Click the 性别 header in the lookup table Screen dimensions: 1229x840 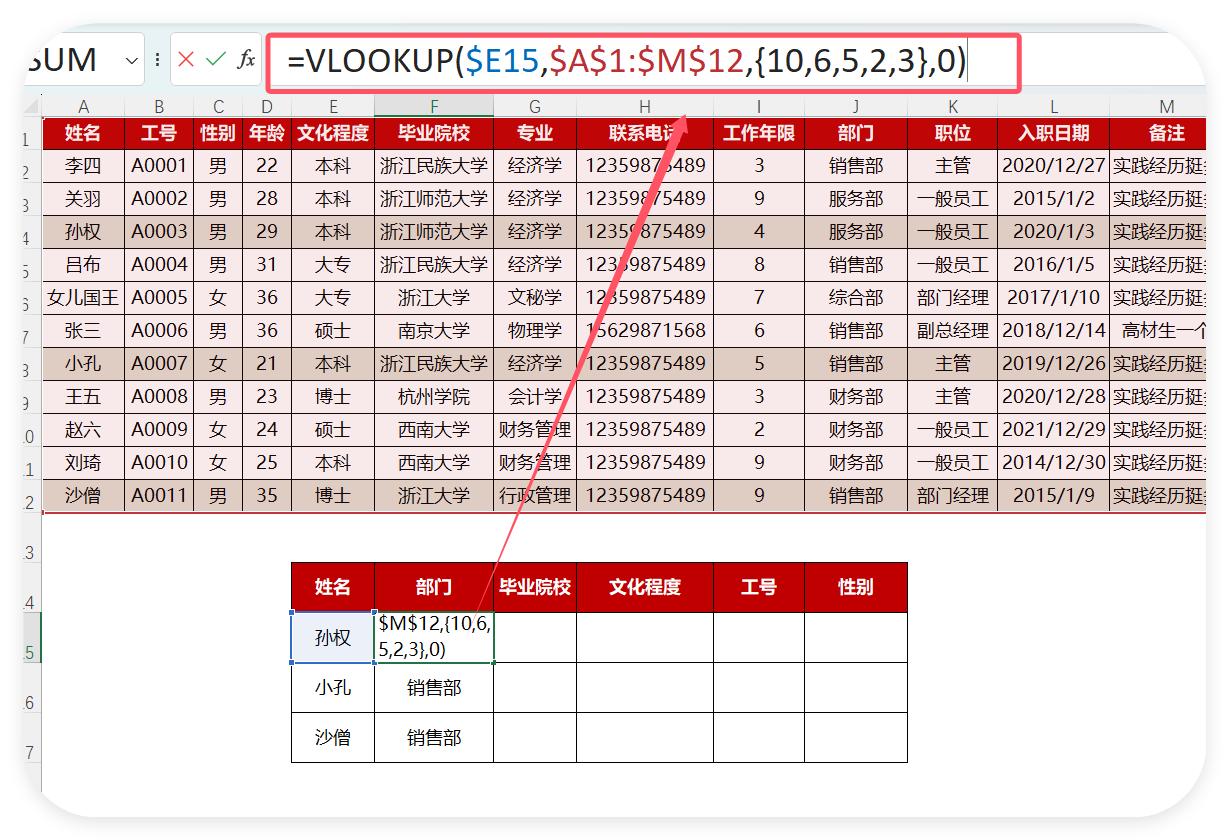856,587
